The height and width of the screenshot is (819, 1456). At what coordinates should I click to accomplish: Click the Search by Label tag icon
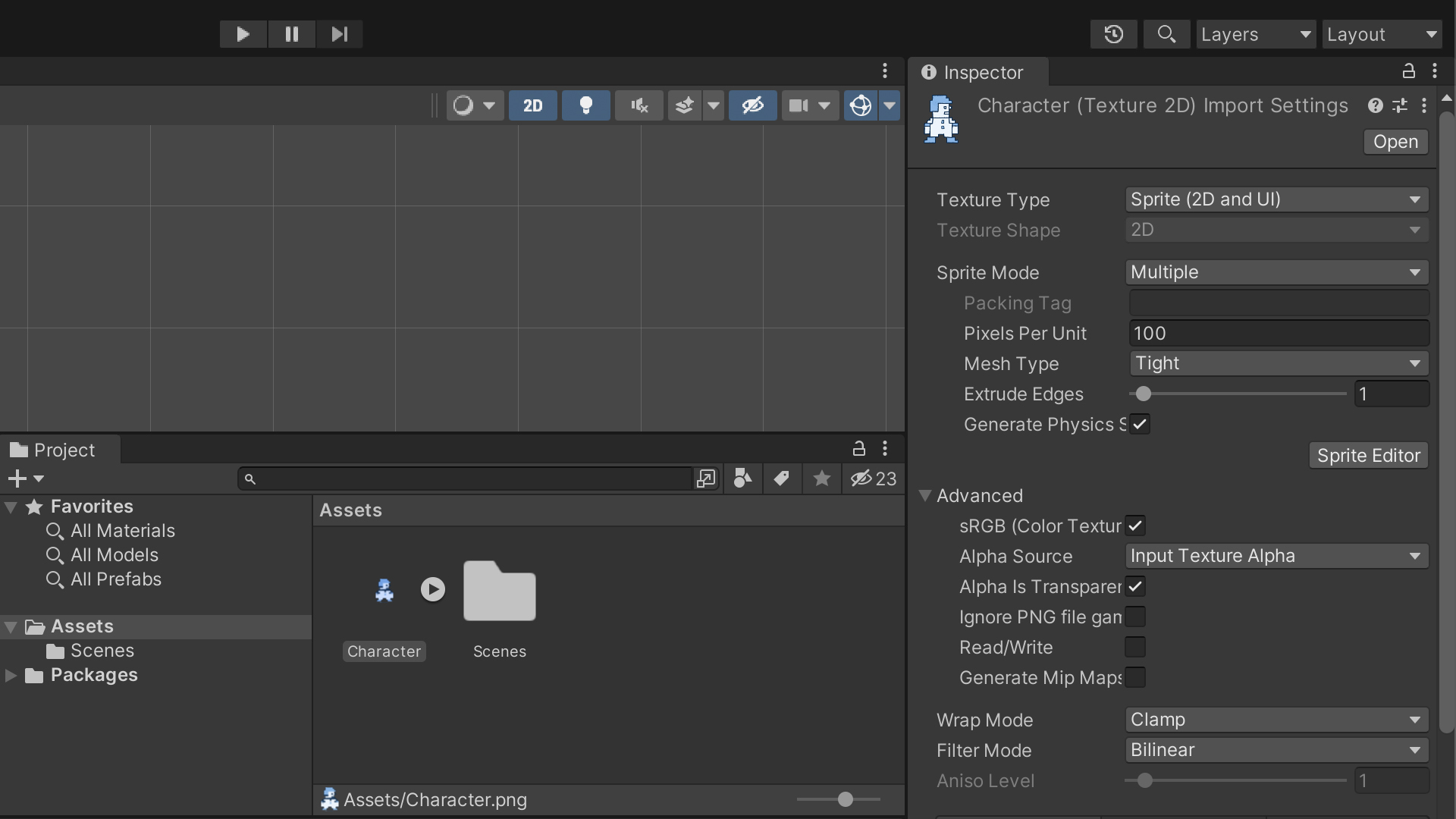pyautogui.click(x=781, y=479)
